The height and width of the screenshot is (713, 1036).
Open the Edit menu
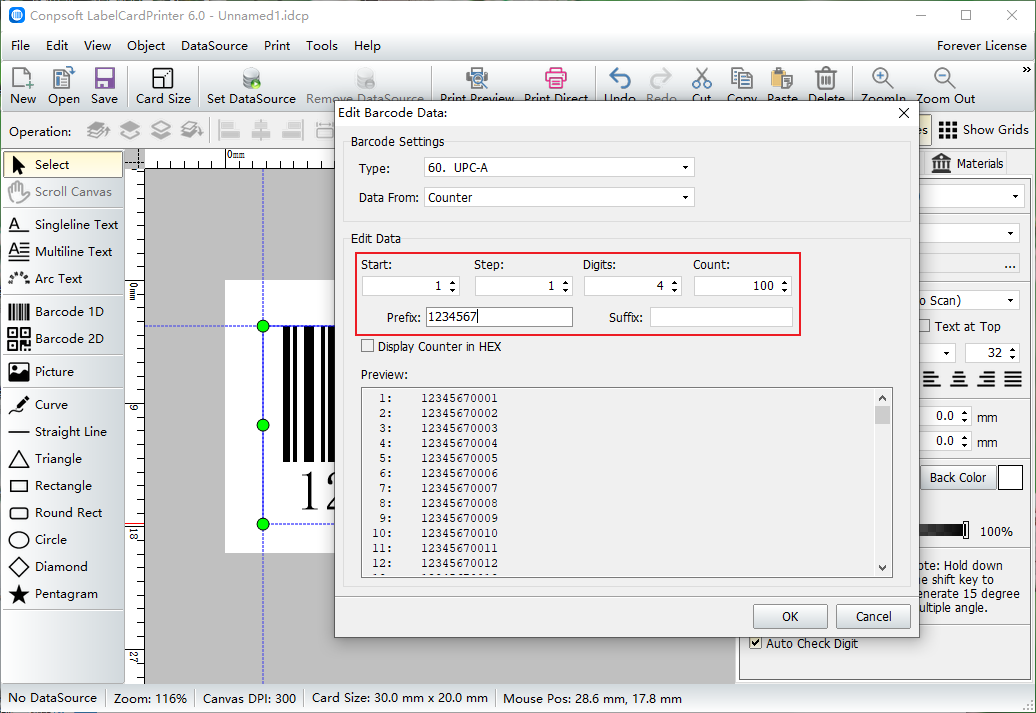tap(57, 46)
